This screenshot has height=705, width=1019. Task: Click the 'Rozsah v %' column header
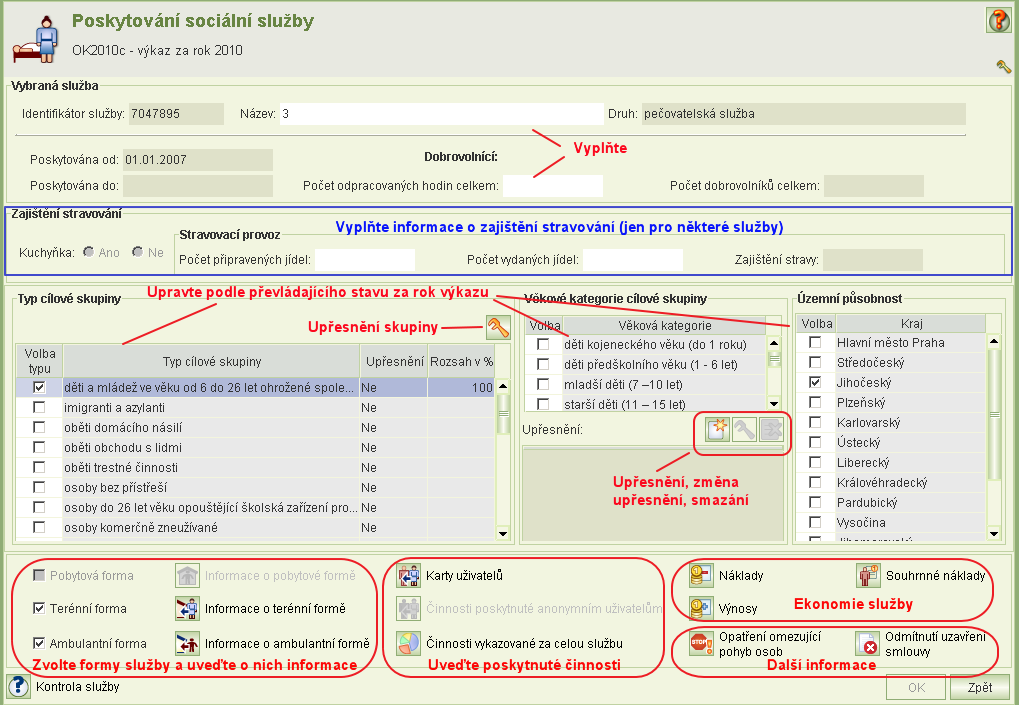(461, 361)
